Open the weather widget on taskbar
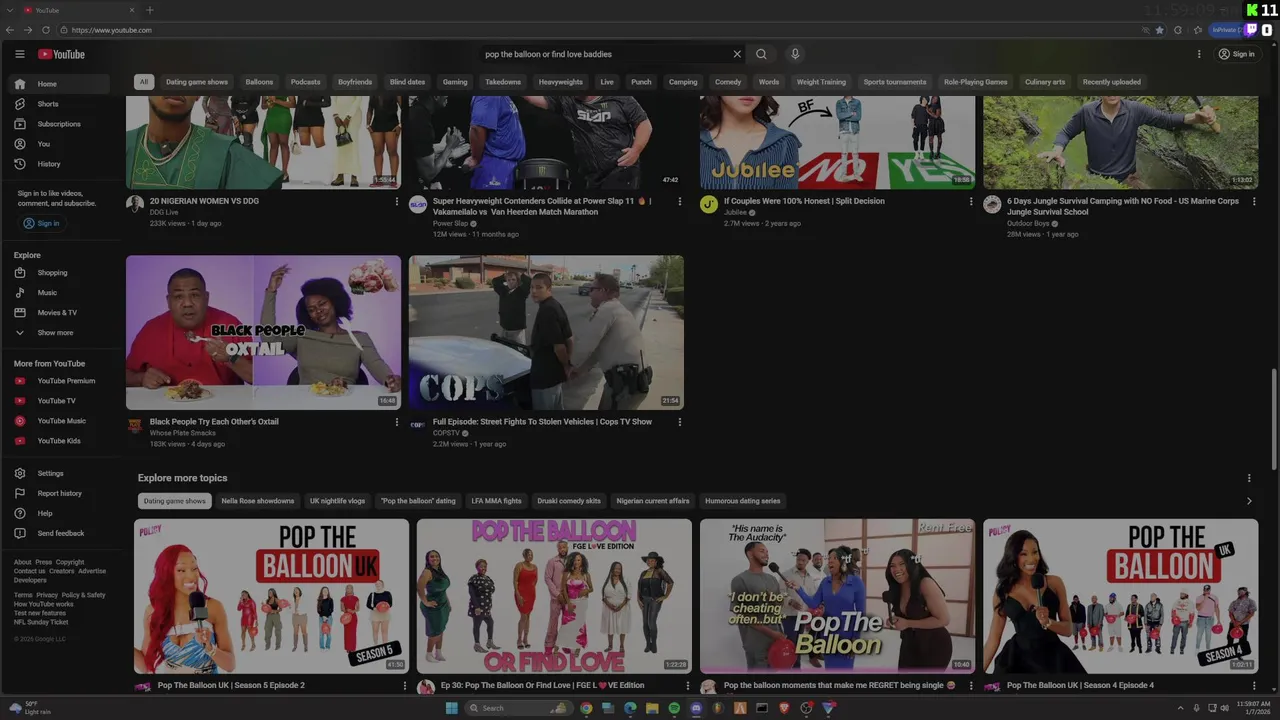Viewport: 1280px width, 720px height. click(x=30, y=708)
